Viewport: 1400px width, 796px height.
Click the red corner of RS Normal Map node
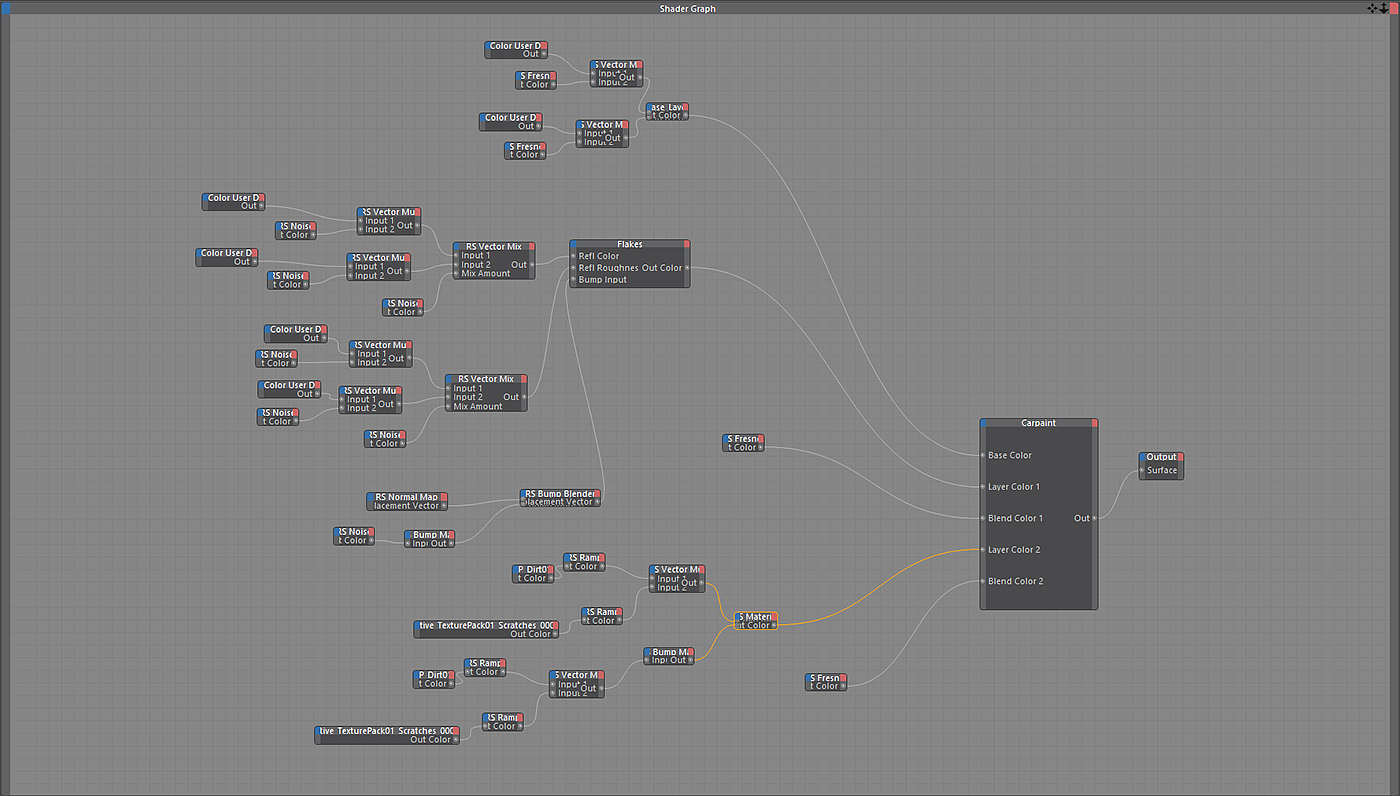[443, 497]
